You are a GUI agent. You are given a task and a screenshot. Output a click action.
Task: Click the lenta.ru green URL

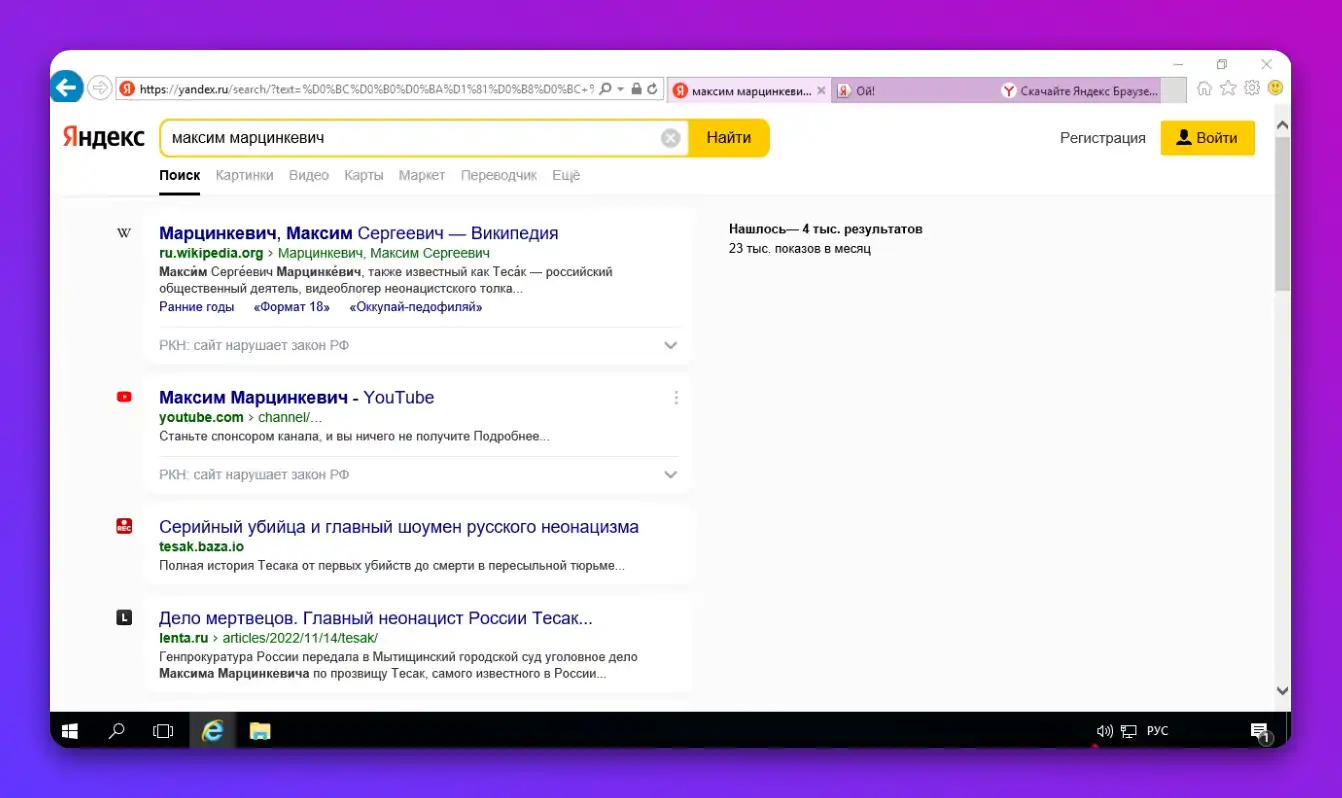183,638
